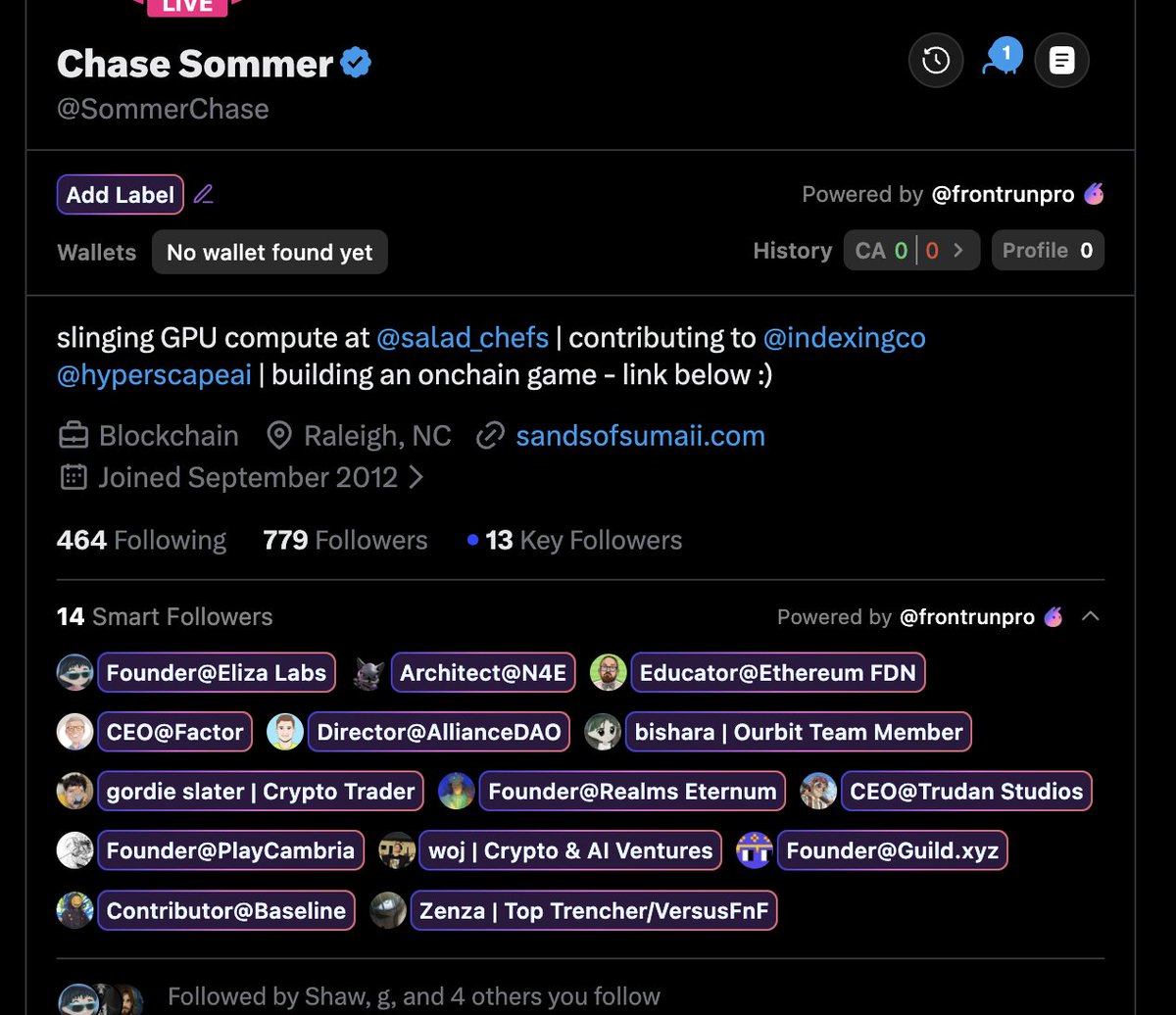Open the @indexingco mention

coord(844,338)
